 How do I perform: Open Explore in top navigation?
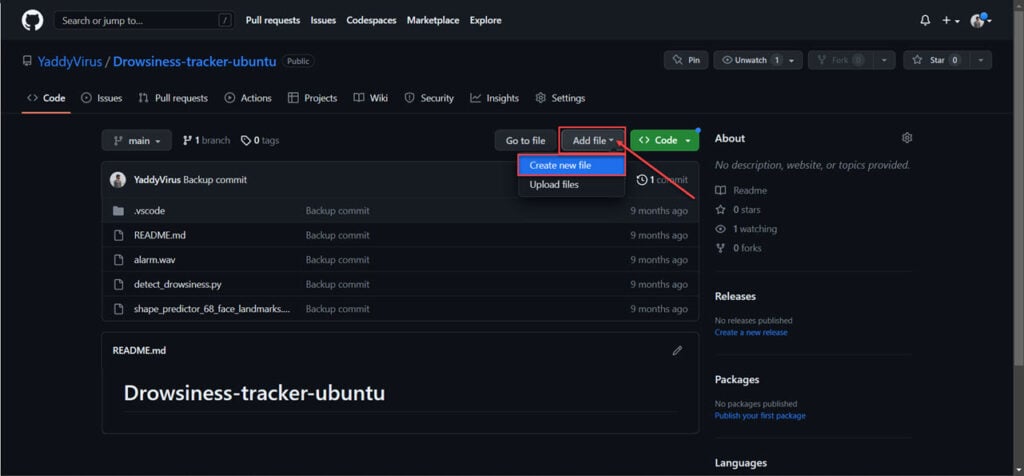click(486, 20)
